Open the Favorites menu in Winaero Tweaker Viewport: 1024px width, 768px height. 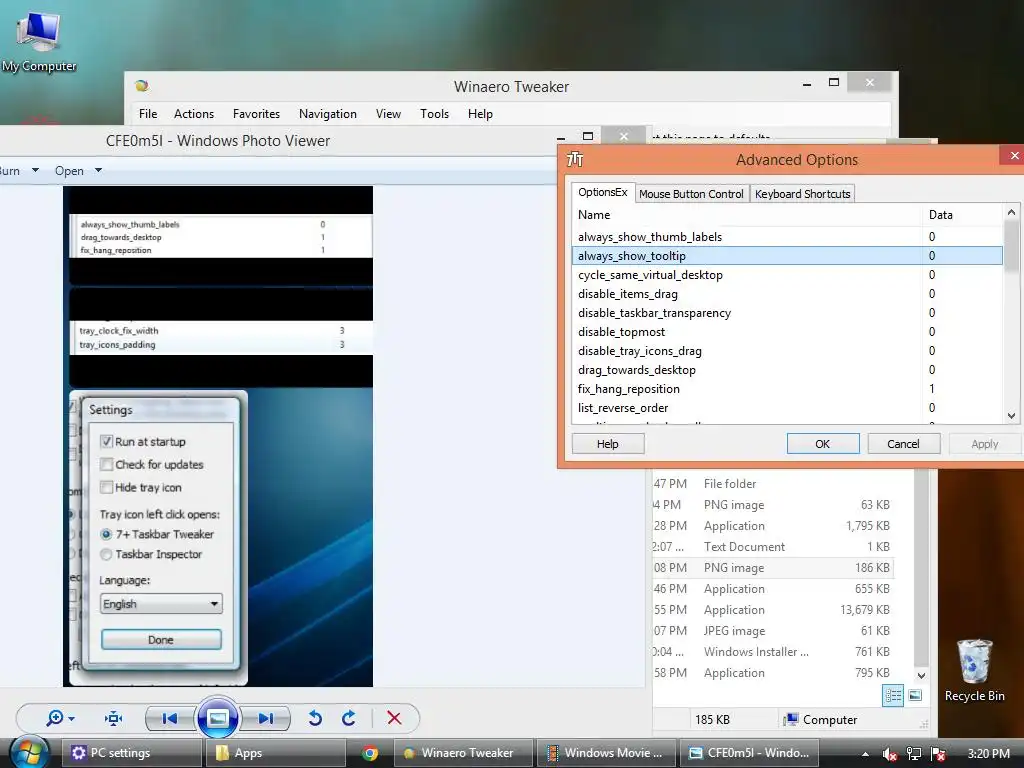pos(257,114)
